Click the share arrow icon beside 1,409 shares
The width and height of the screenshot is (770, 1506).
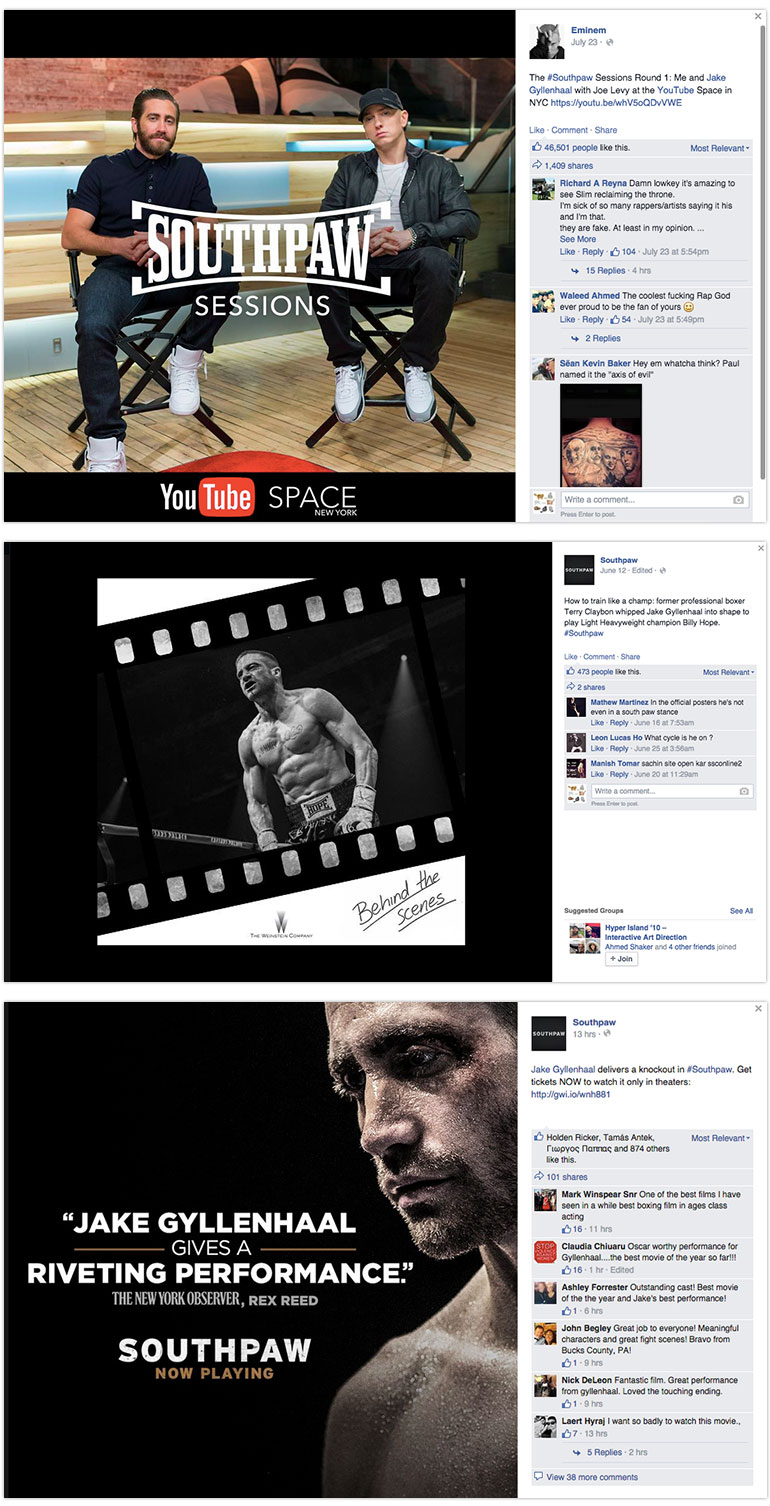537,166
